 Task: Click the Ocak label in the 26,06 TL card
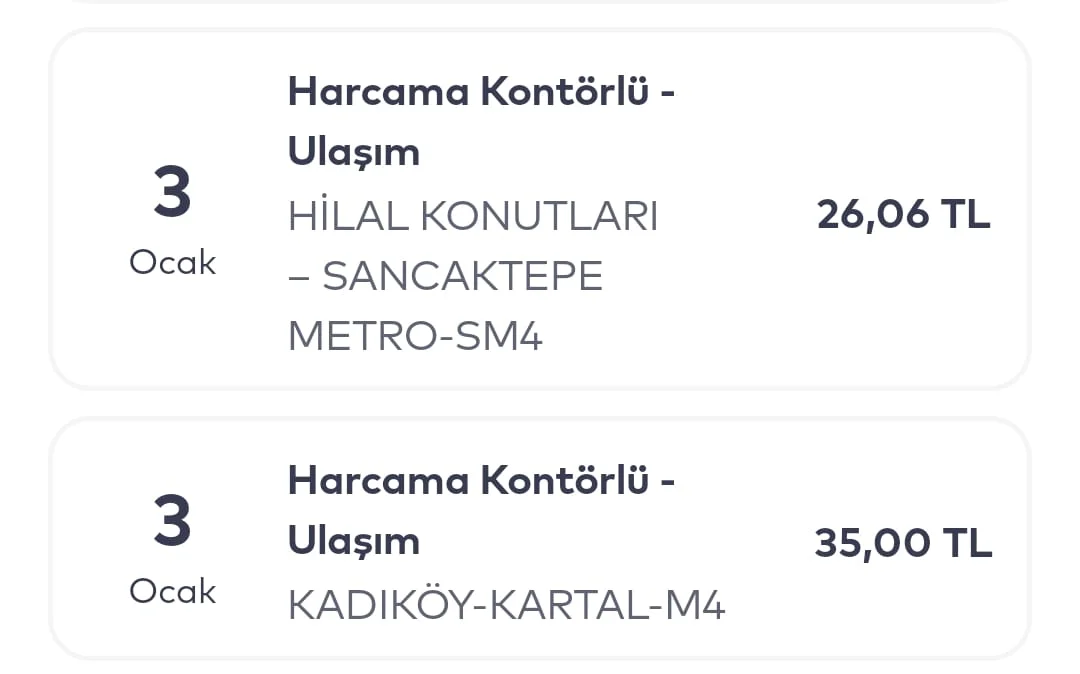[172, 263]
